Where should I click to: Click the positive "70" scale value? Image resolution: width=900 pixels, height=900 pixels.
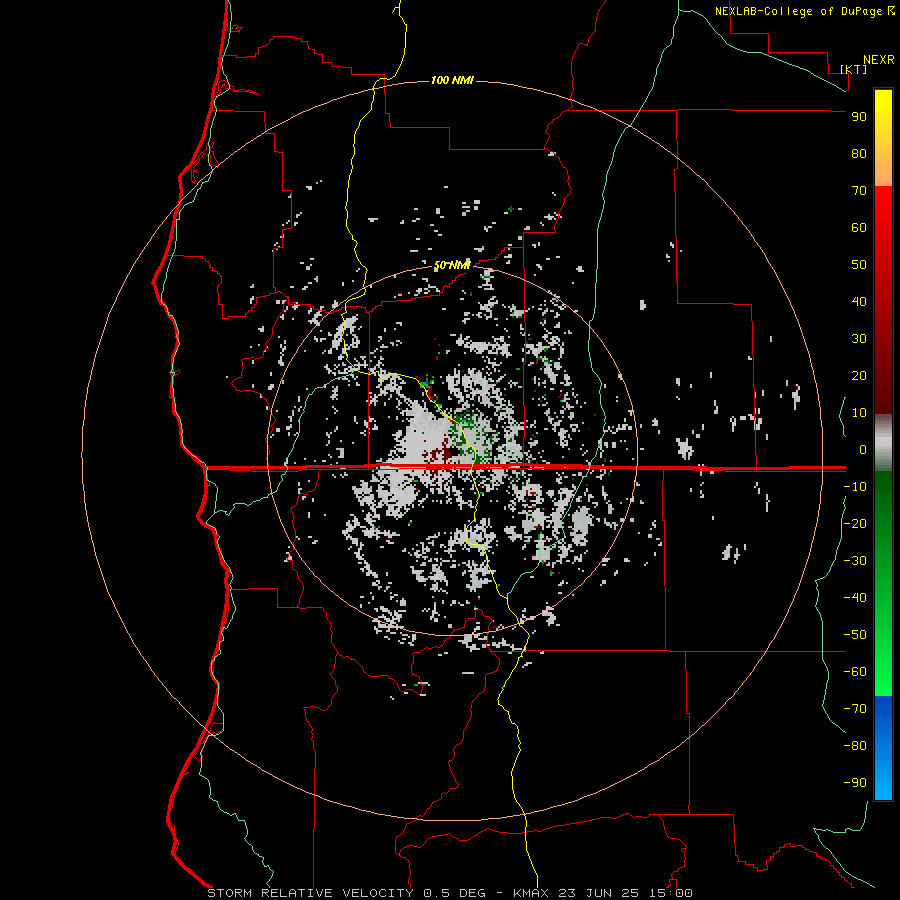[x=859, y=191]
